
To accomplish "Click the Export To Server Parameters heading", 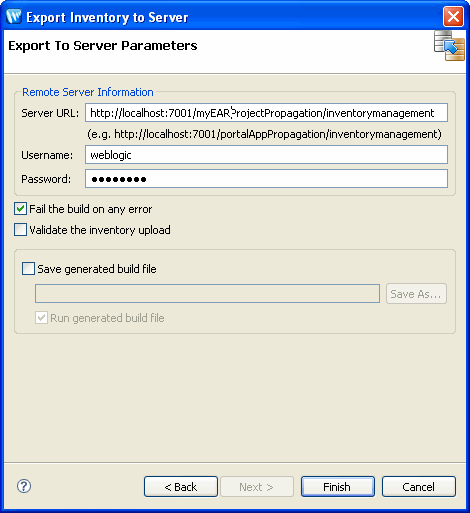I will tap(103, 46).
